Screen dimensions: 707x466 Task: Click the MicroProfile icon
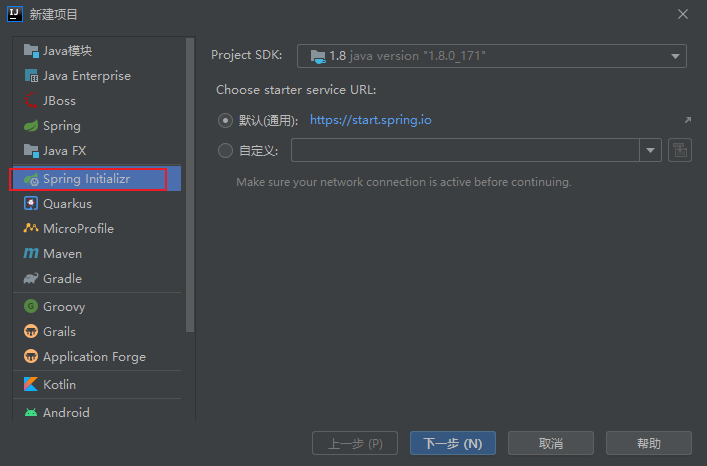tap(31, 228)
